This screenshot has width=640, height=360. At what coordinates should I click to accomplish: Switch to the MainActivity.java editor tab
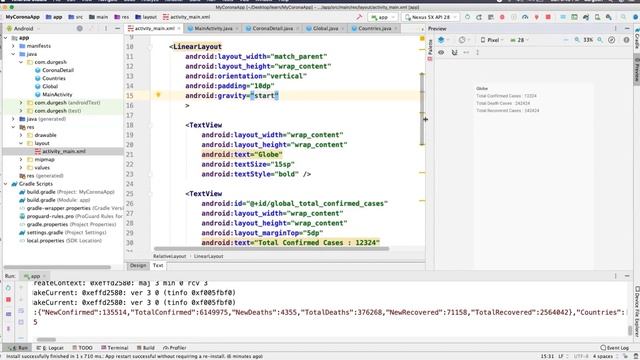coord(213,29)
